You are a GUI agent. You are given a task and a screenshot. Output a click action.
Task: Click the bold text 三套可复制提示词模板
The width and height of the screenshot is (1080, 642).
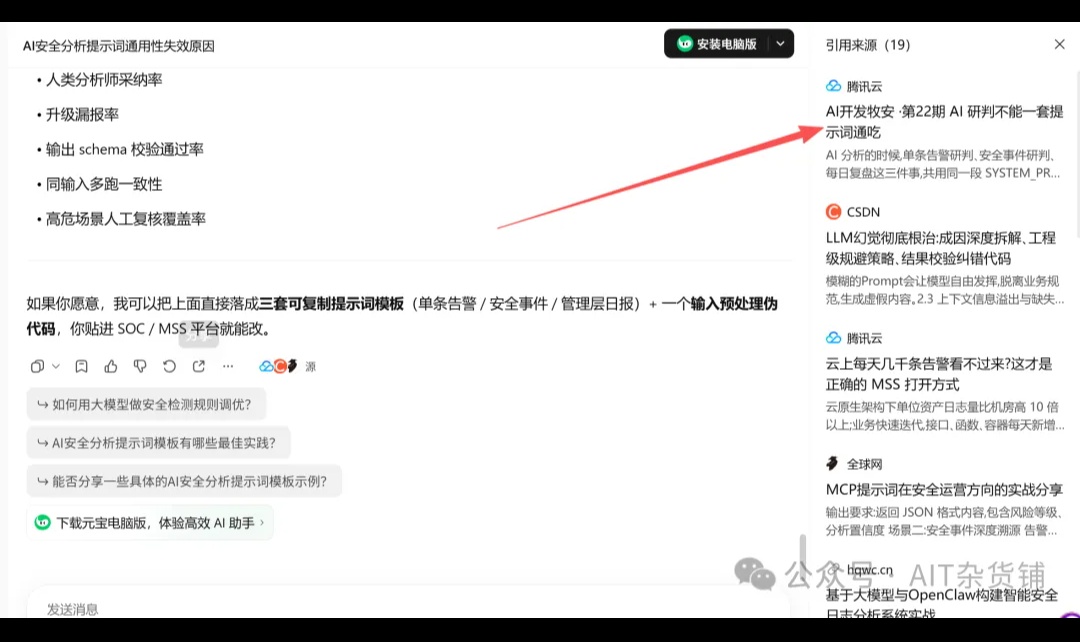coord(331,304)
